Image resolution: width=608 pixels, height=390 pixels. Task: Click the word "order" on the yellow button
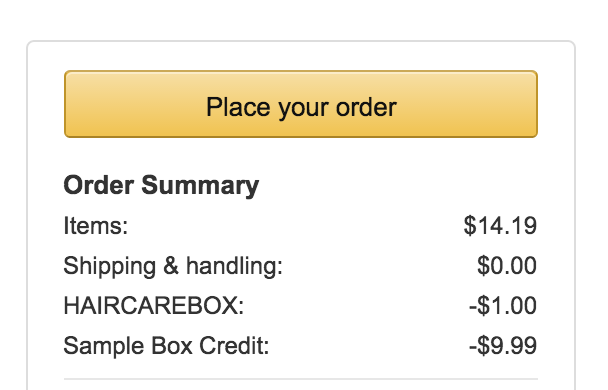click(366, 107)
